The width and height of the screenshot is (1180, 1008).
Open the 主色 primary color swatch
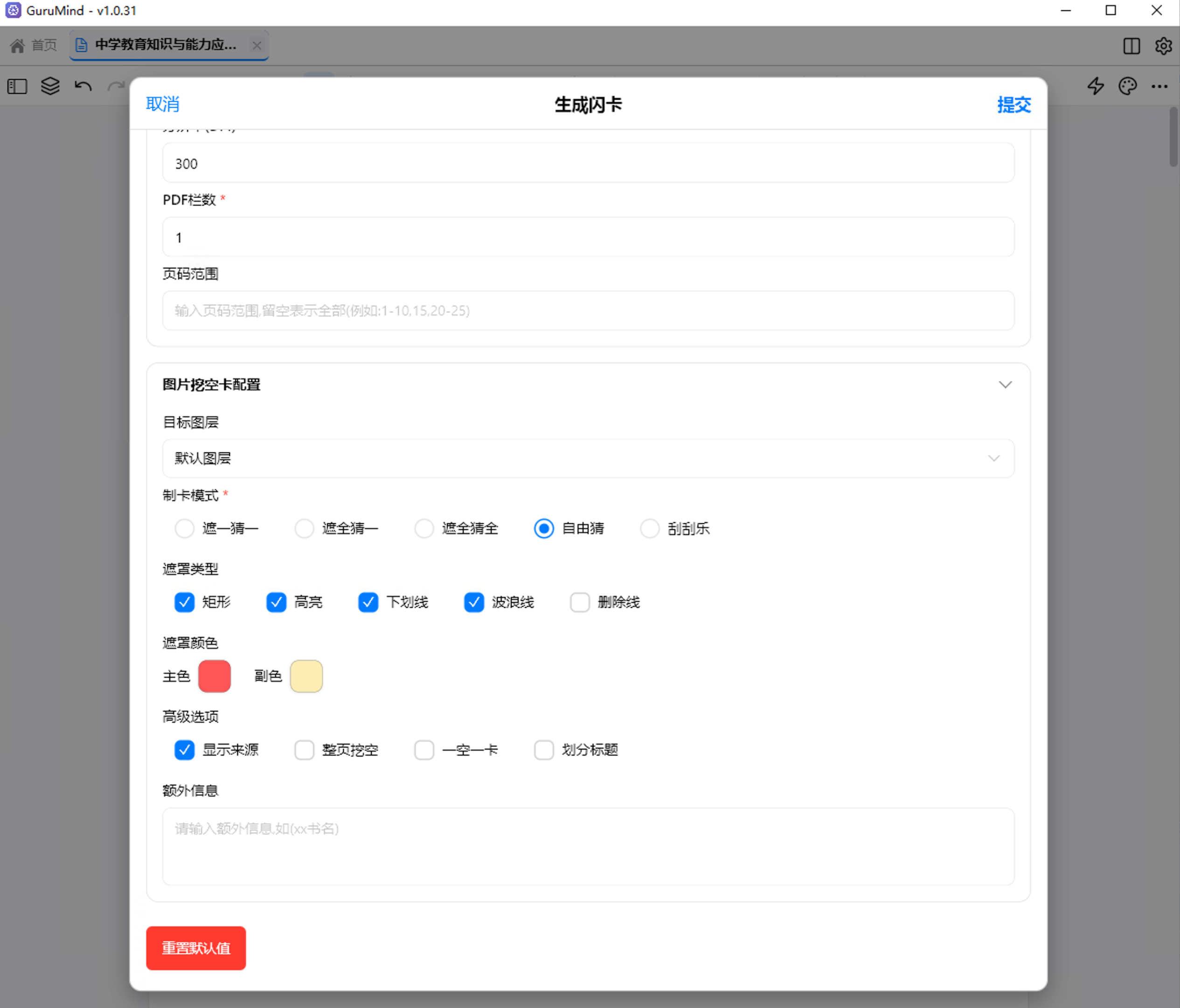coord(214,676)
